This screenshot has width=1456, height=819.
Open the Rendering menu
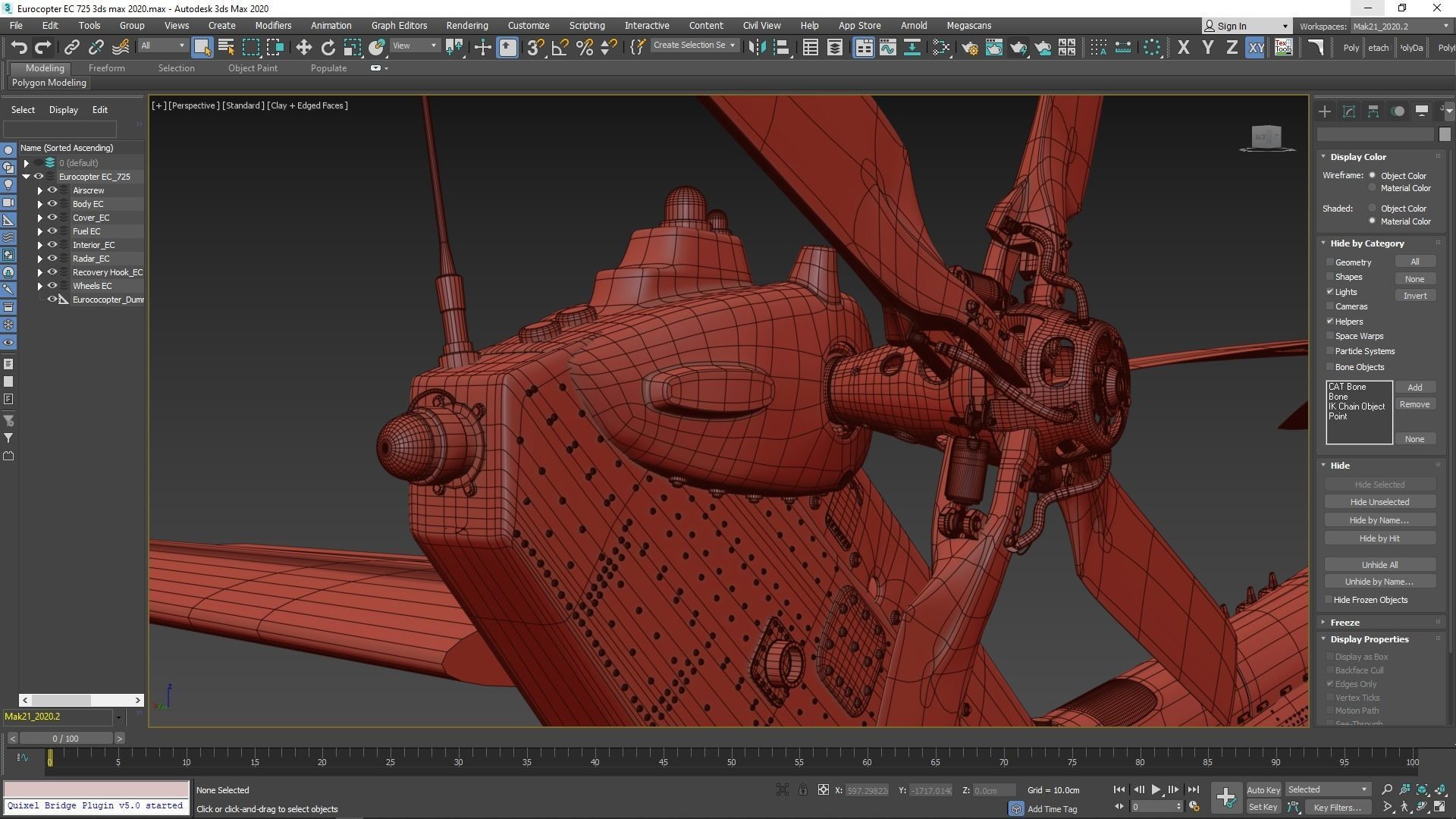[x=466, y=25]
